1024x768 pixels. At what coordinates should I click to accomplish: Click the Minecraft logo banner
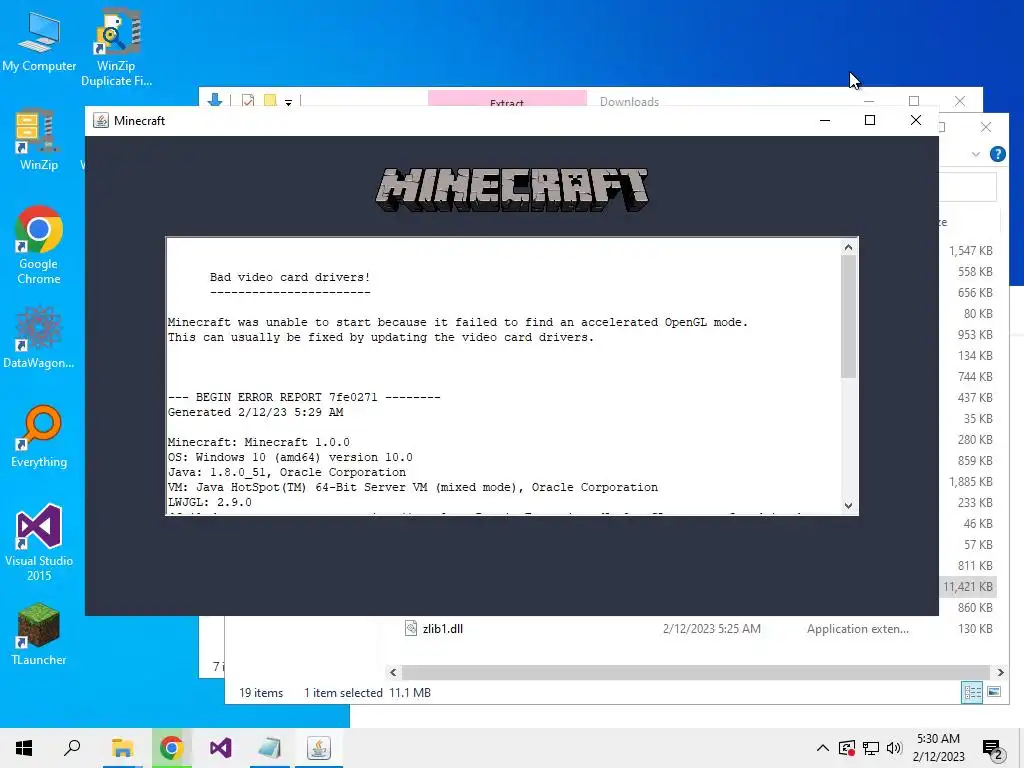512,189
